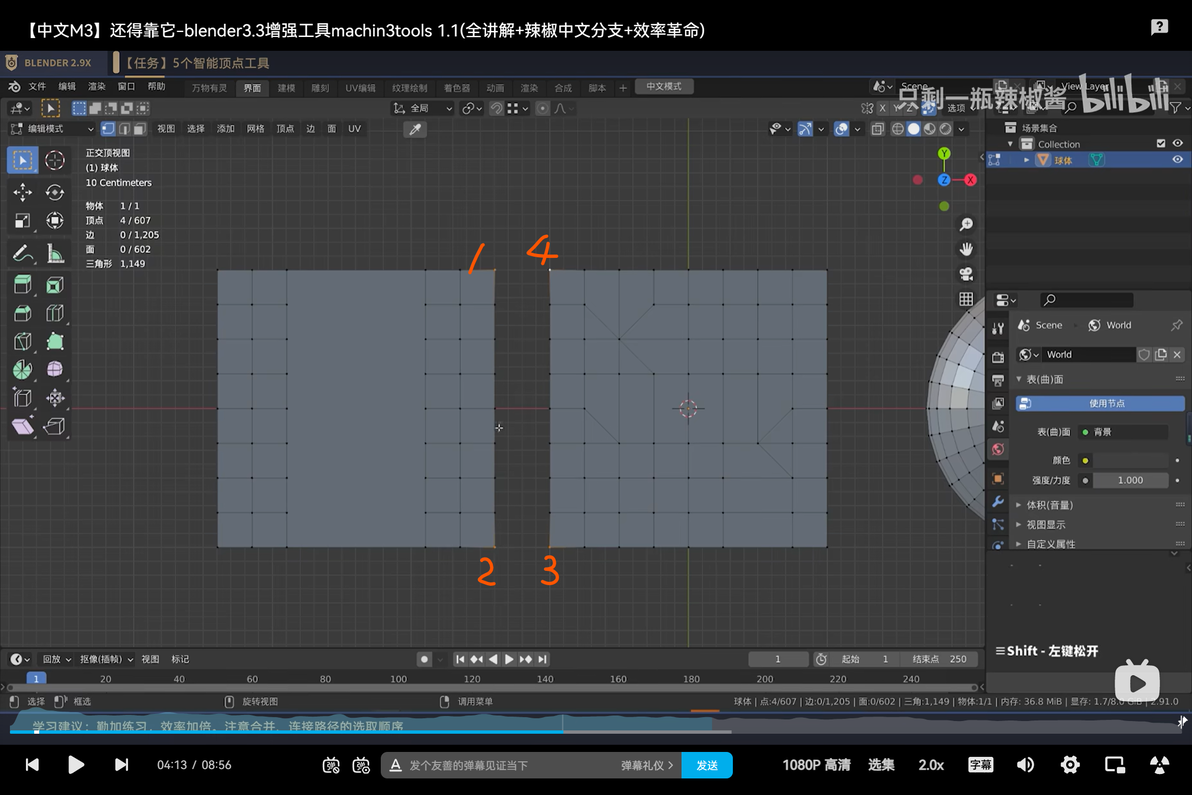
Task: Switch to solid viewport shading
Action: (914, 129)
